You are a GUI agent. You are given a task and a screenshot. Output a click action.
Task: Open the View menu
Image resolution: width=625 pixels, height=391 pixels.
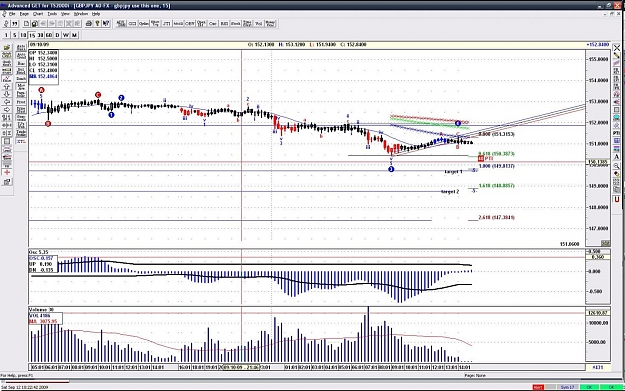pos(65,14)
